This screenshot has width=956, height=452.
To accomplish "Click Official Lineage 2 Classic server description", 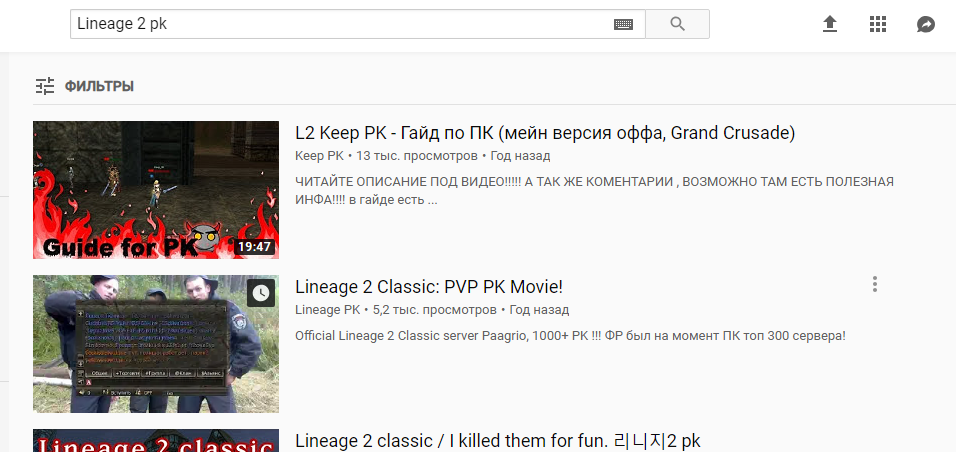I will (x=570, y=335).
